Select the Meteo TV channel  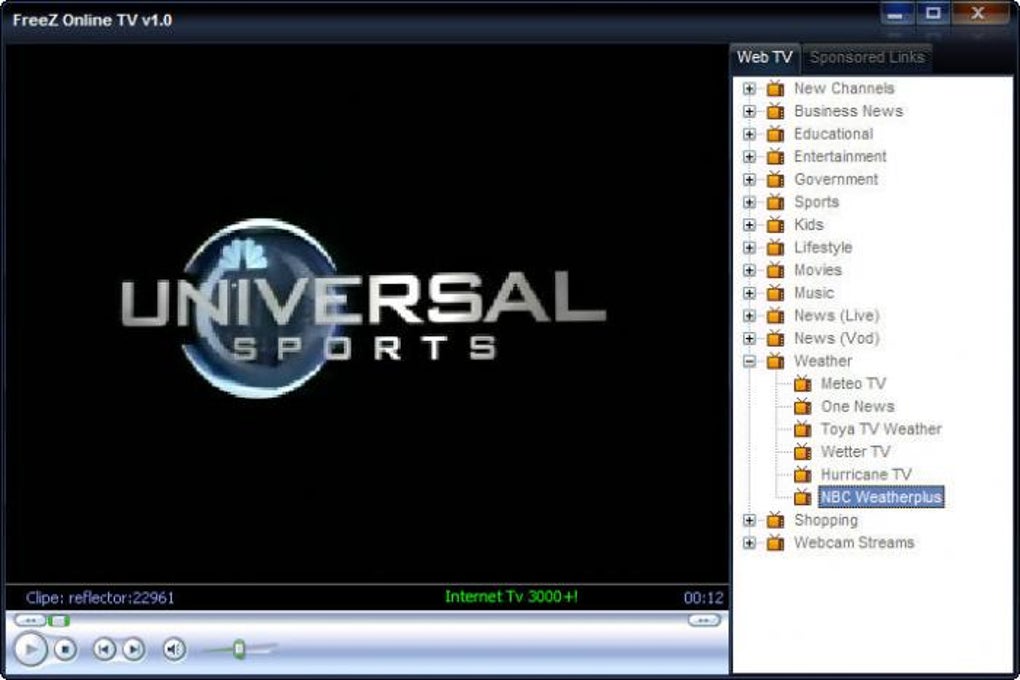coord(853,384)
